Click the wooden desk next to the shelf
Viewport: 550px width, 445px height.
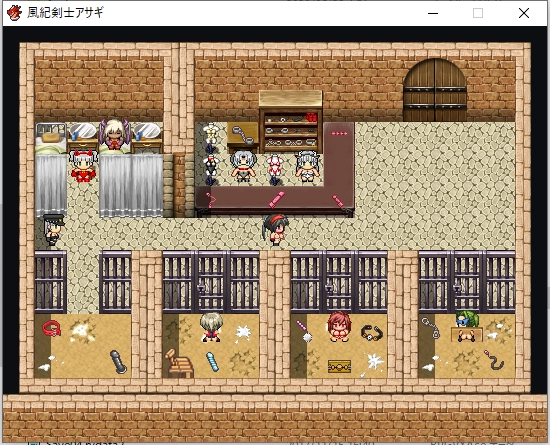click(243, 137)
